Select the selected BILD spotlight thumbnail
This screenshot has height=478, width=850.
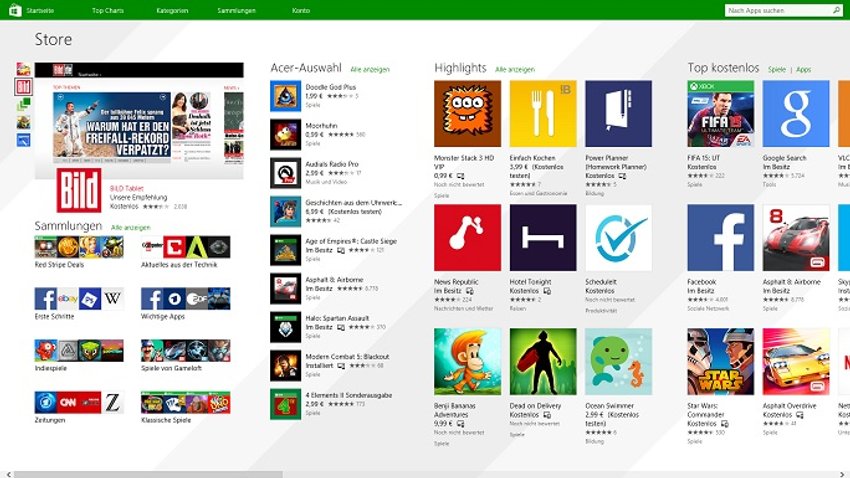pyautogui.click(x=23, y=87)
